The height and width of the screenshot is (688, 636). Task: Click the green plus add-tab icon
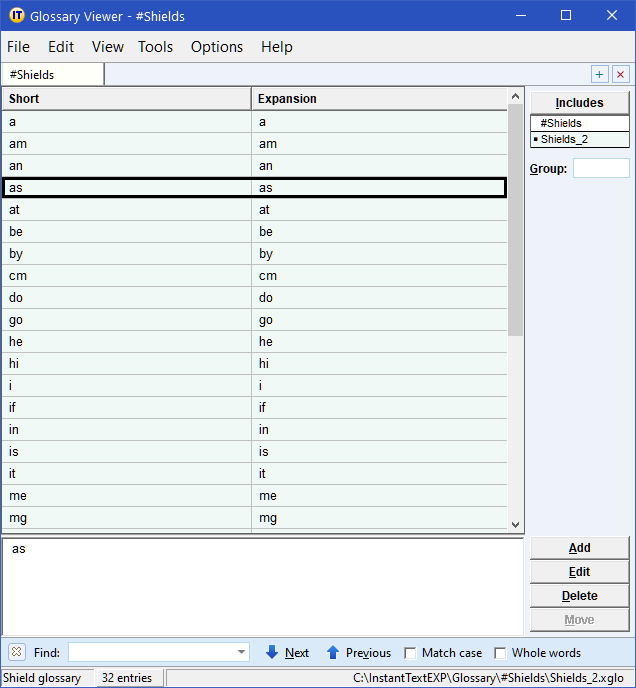coord(599,75)
